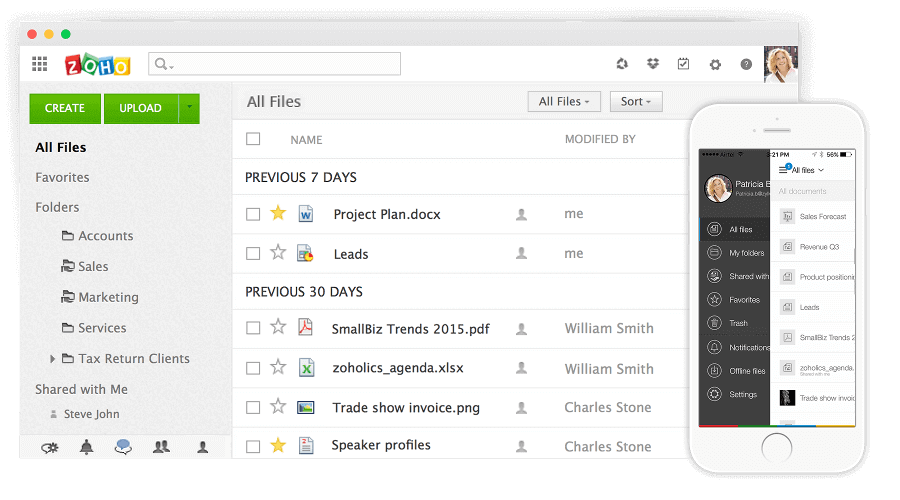
Task: Click the notifications bell in bottom bar
Action: tap(86, 448)
